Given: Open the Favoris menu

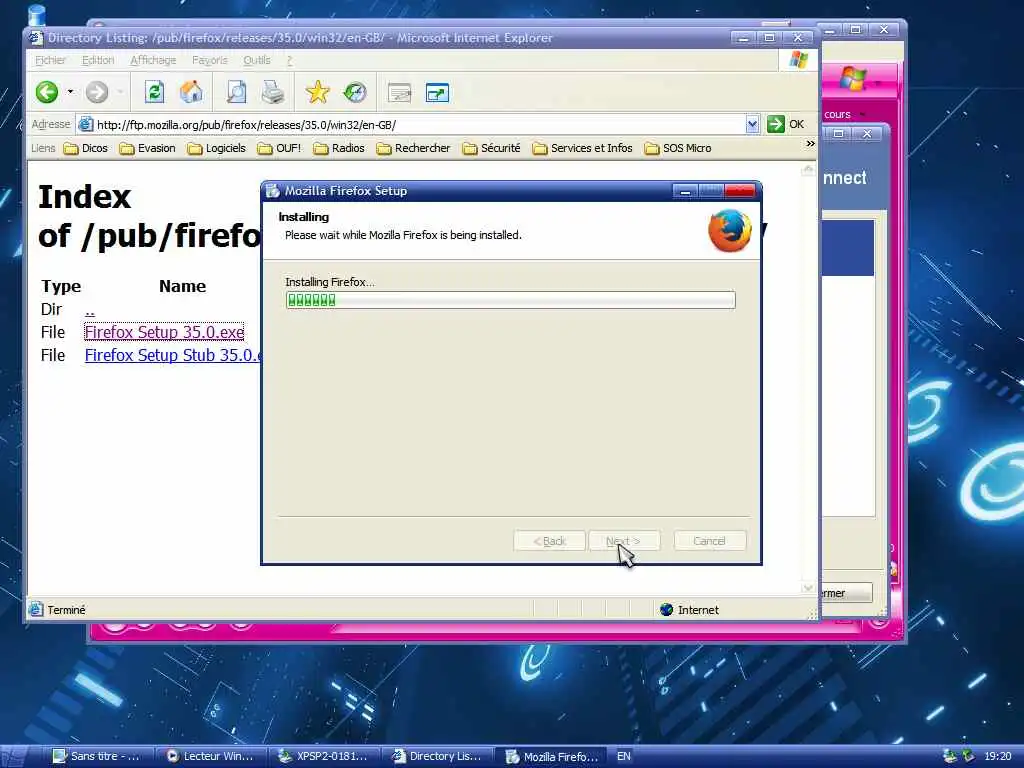Looking at the screenshot, I should coord(210,60).
